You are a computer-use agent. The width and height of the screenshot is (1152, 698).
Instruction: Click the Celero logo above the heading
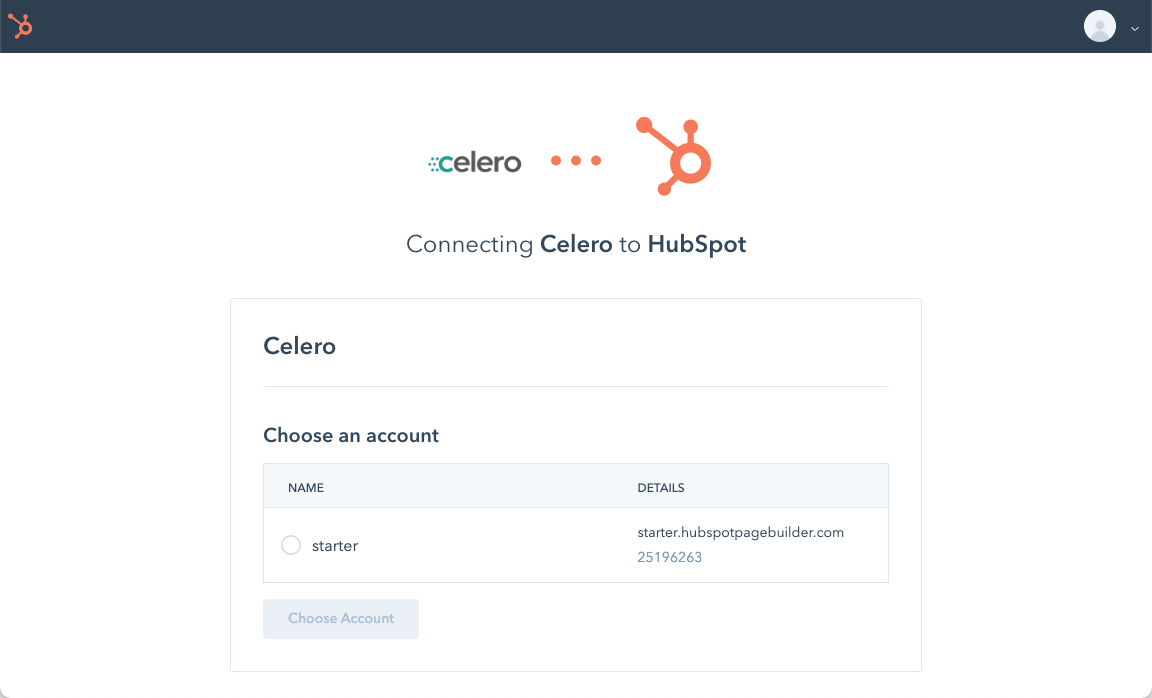coord(475,161)
